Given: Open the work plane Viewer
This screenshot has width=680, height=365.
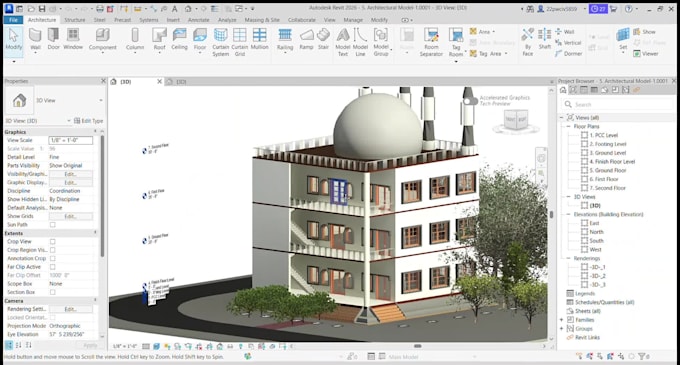Looking at the screenshot, I should click(x=646, y=54).
